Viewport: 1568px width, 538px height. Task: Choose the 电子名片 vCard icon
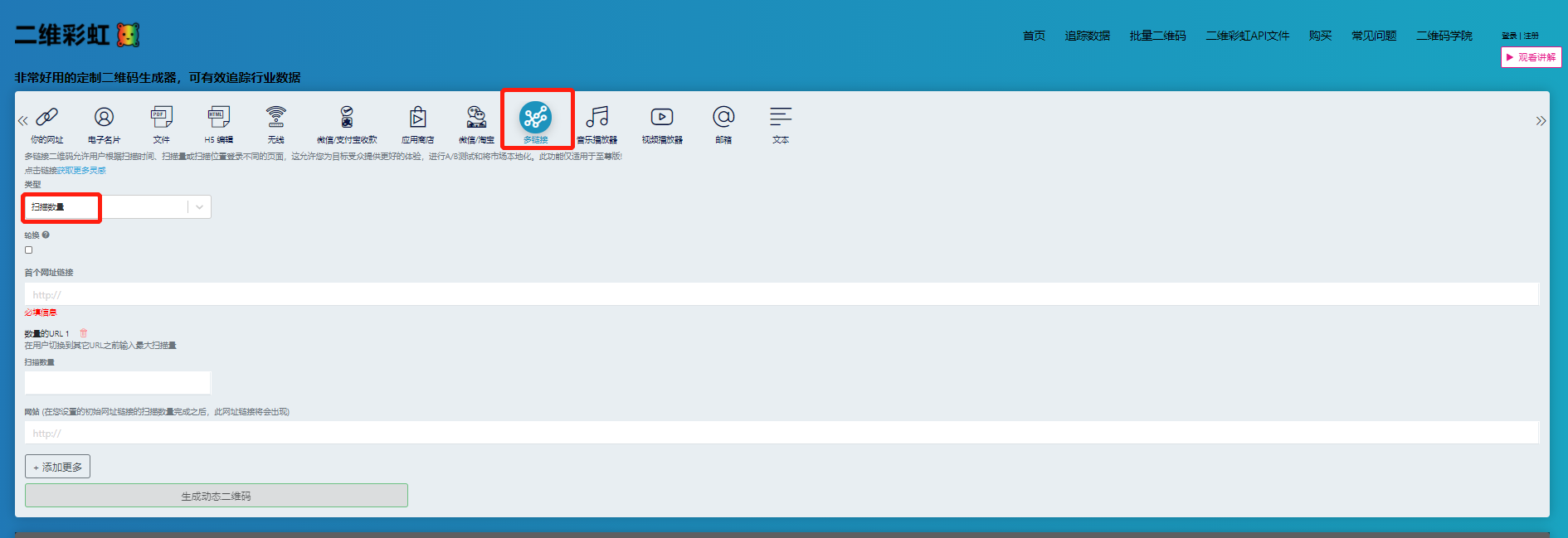(x=104, y=117)
